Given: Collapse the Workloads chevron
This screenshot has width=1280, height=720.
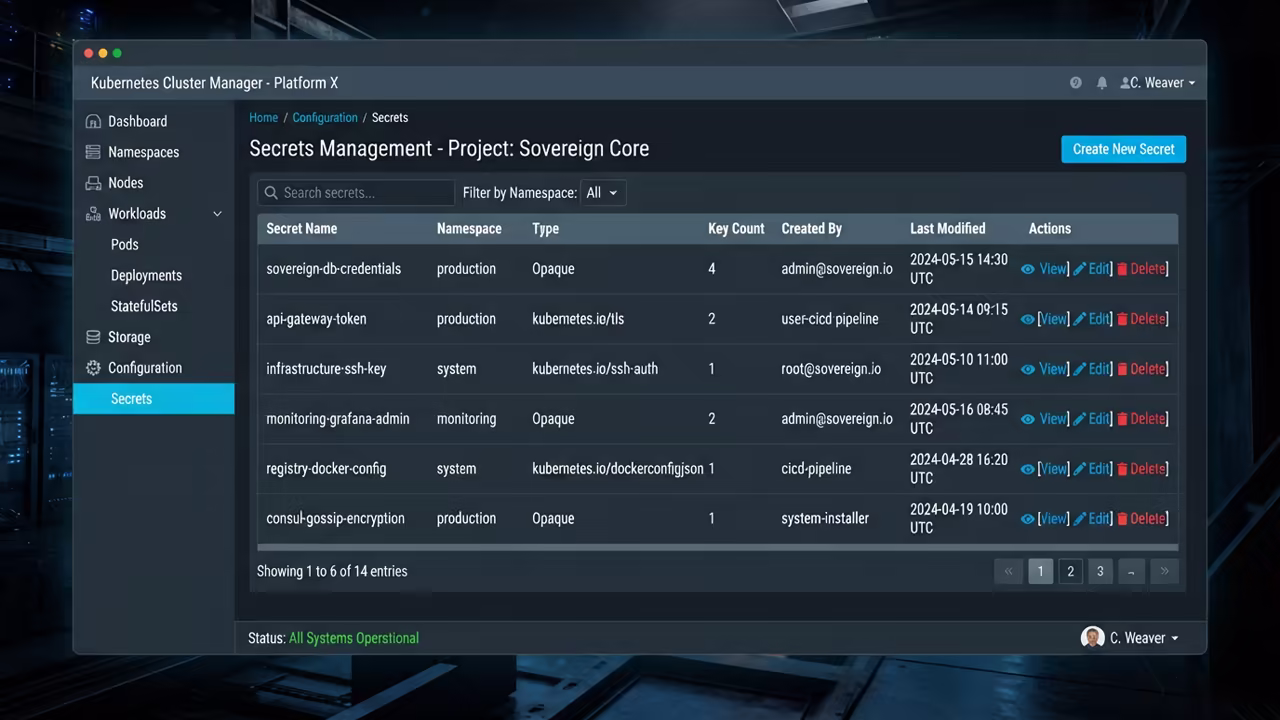Looking at the screenshot, I should (x=217, y=214).
